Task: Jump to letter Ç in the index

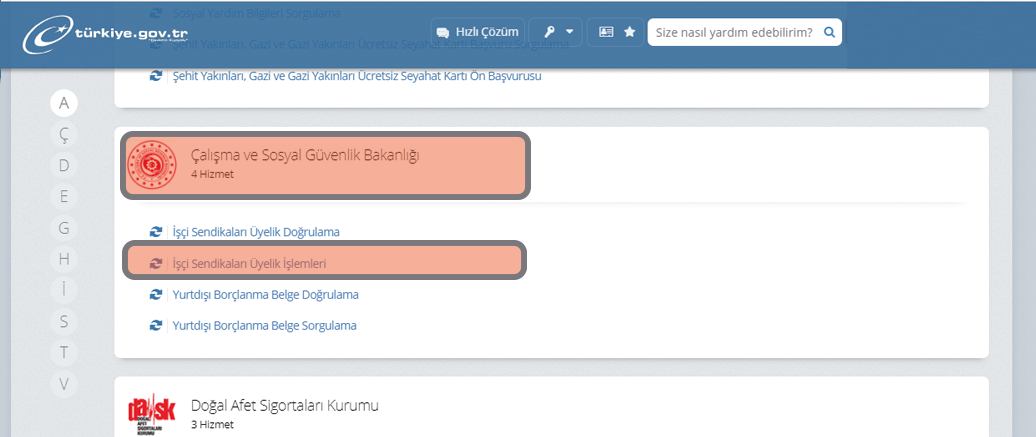Action: pos(64,134)
